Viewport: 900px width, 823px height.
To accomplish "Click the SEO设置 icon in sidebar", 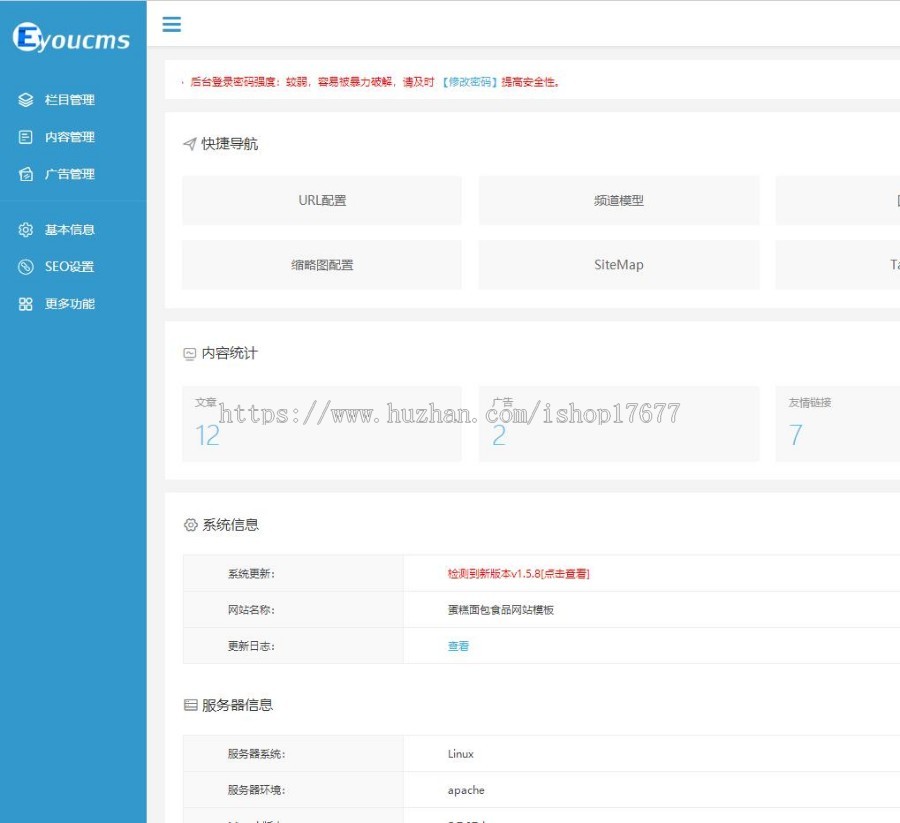I will coord(25,267).
